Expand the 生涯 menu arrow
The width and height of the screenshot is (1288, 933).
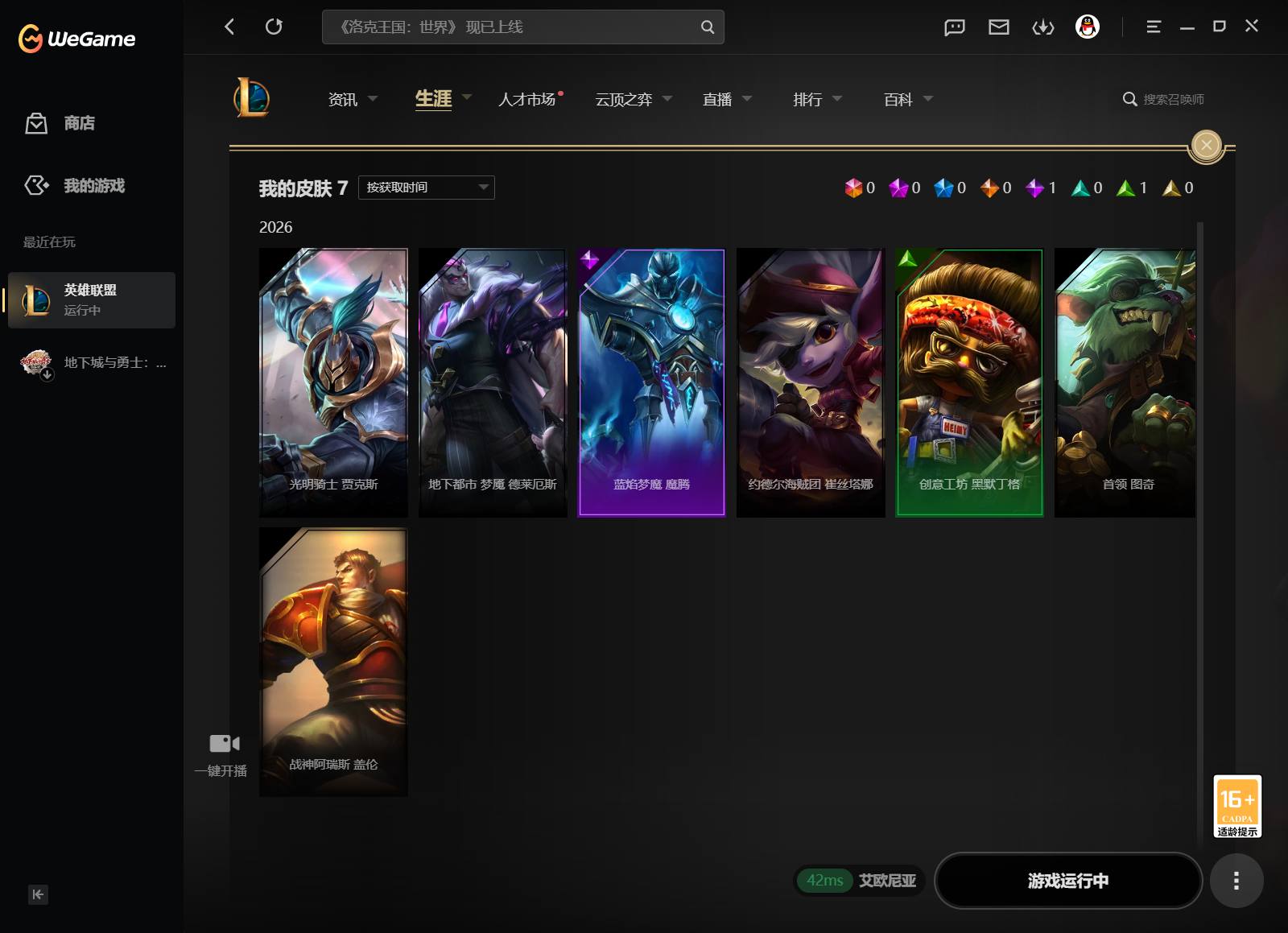[x=467, y=97]
